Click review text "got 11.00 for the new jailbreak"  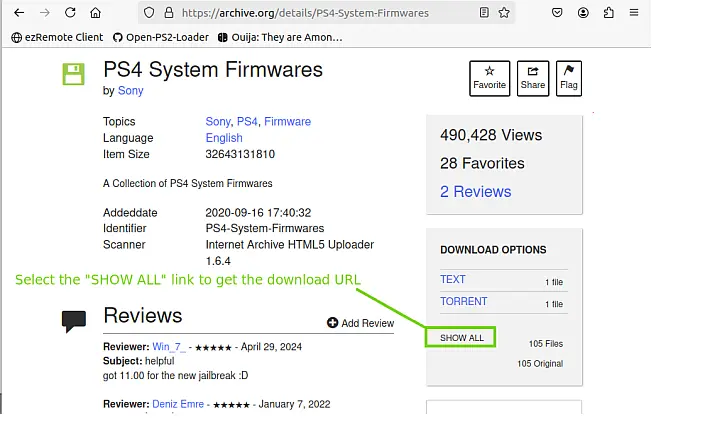[175, 375]
